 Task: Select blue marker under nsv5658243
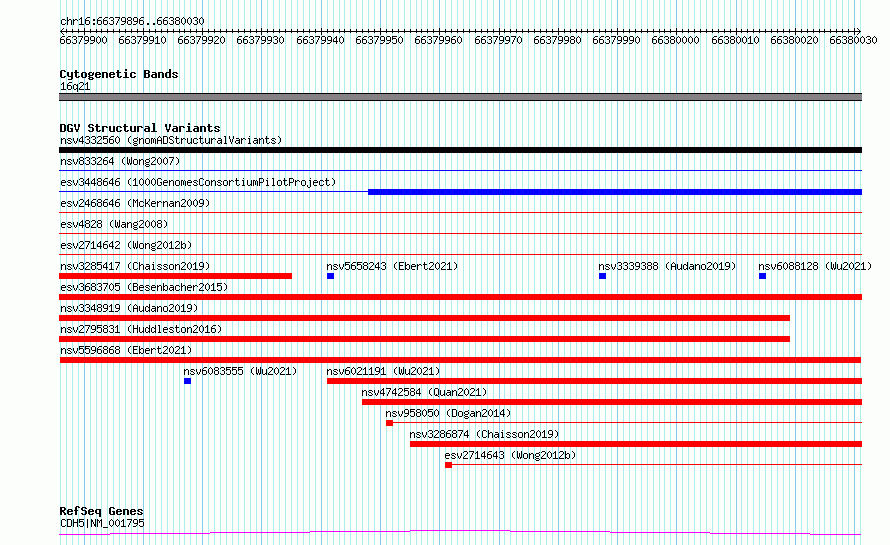330,276
